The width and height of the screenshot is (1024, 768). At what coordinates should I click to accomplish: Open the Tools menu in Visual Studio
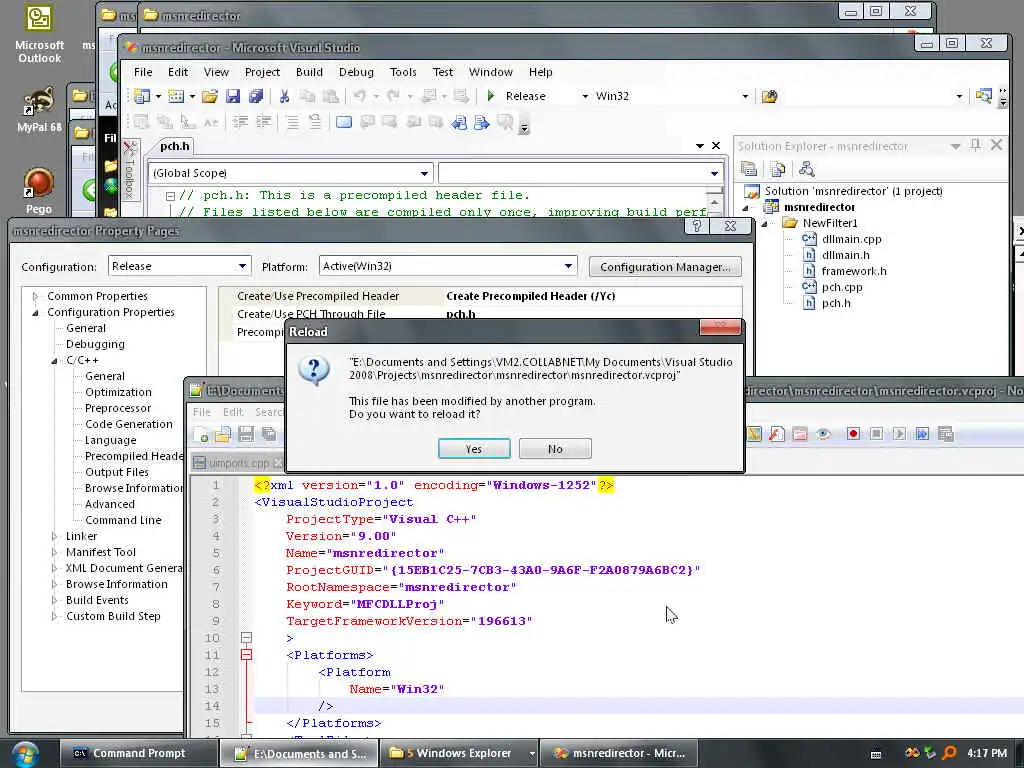(x=403, y=72)
